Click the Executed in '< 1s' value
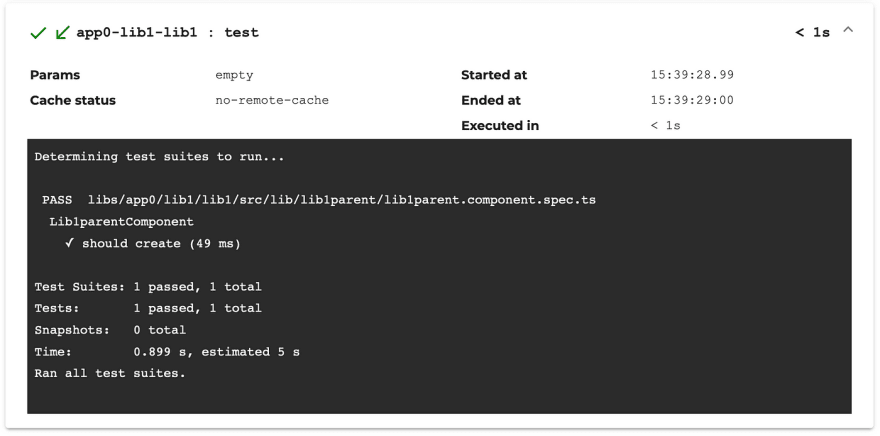 click(666, 126)
